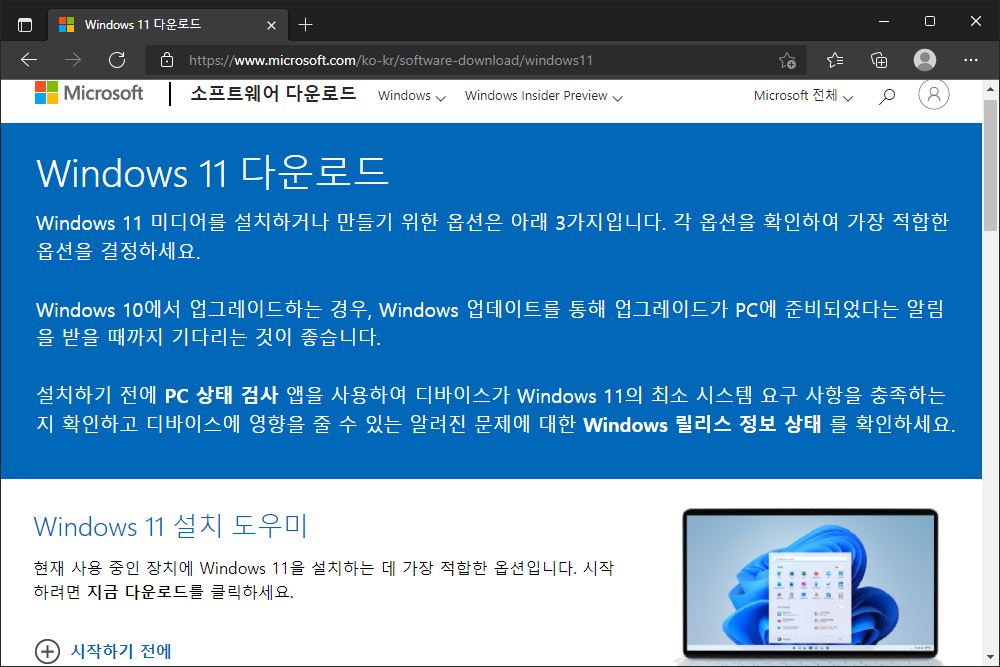Open browser profile avatar
Viewport: 1000px width, 667px height.
coord(925,60)
